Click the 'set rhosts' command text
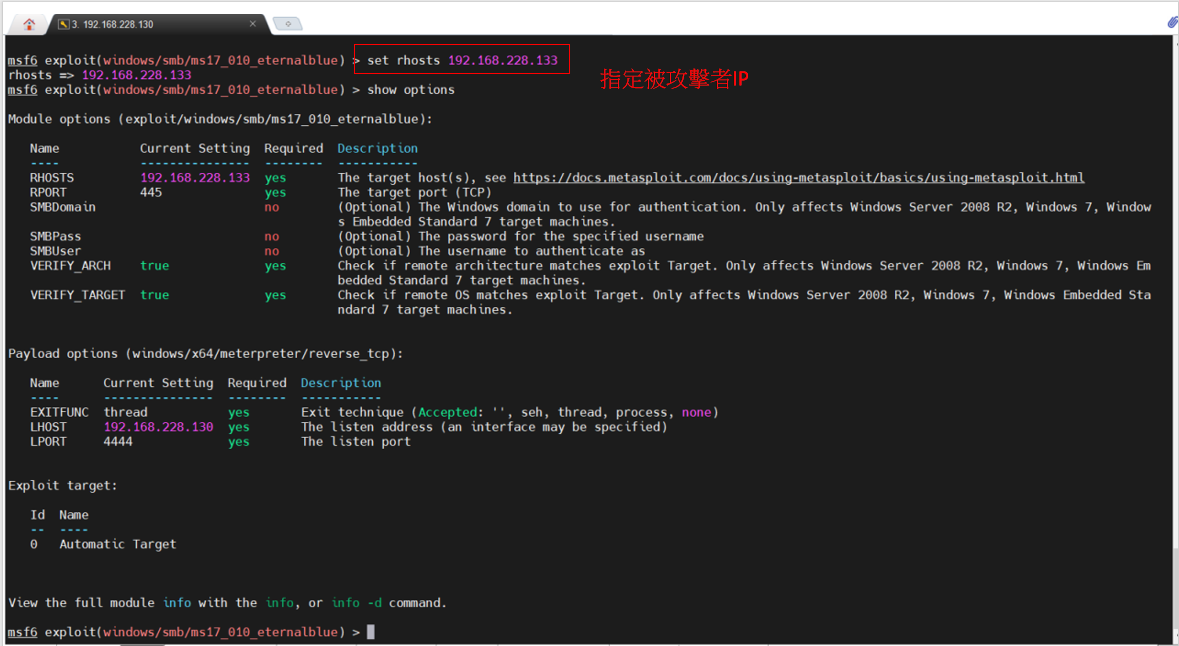This screenshot has width=1179, height=646. pos(403,60)
